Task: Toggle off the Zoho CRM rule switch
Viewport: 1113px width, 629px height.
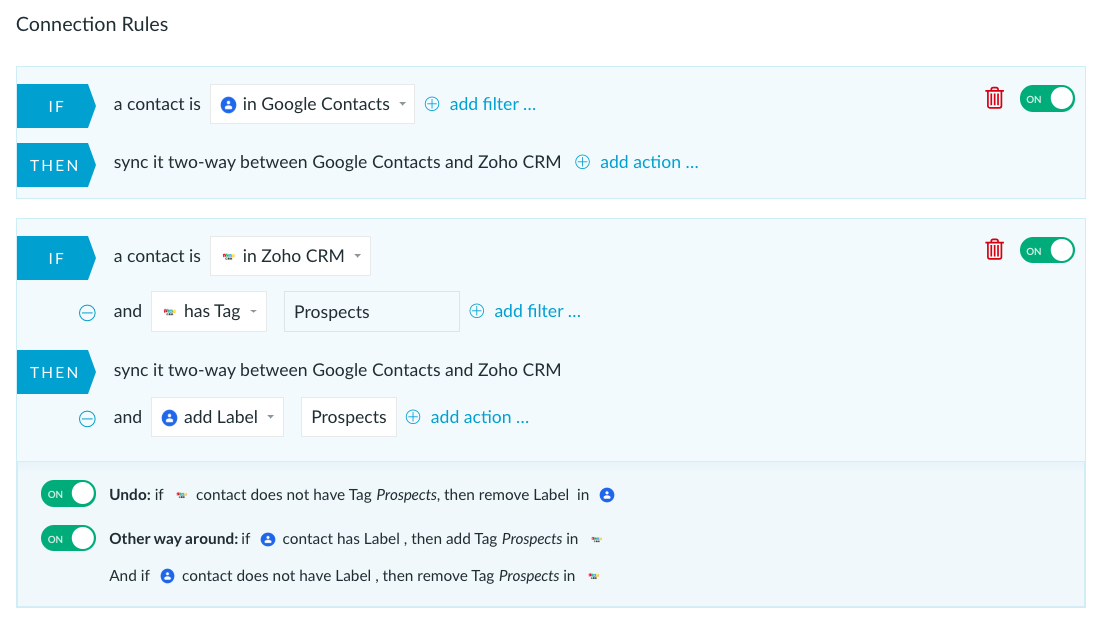Action: point(1047,251)
